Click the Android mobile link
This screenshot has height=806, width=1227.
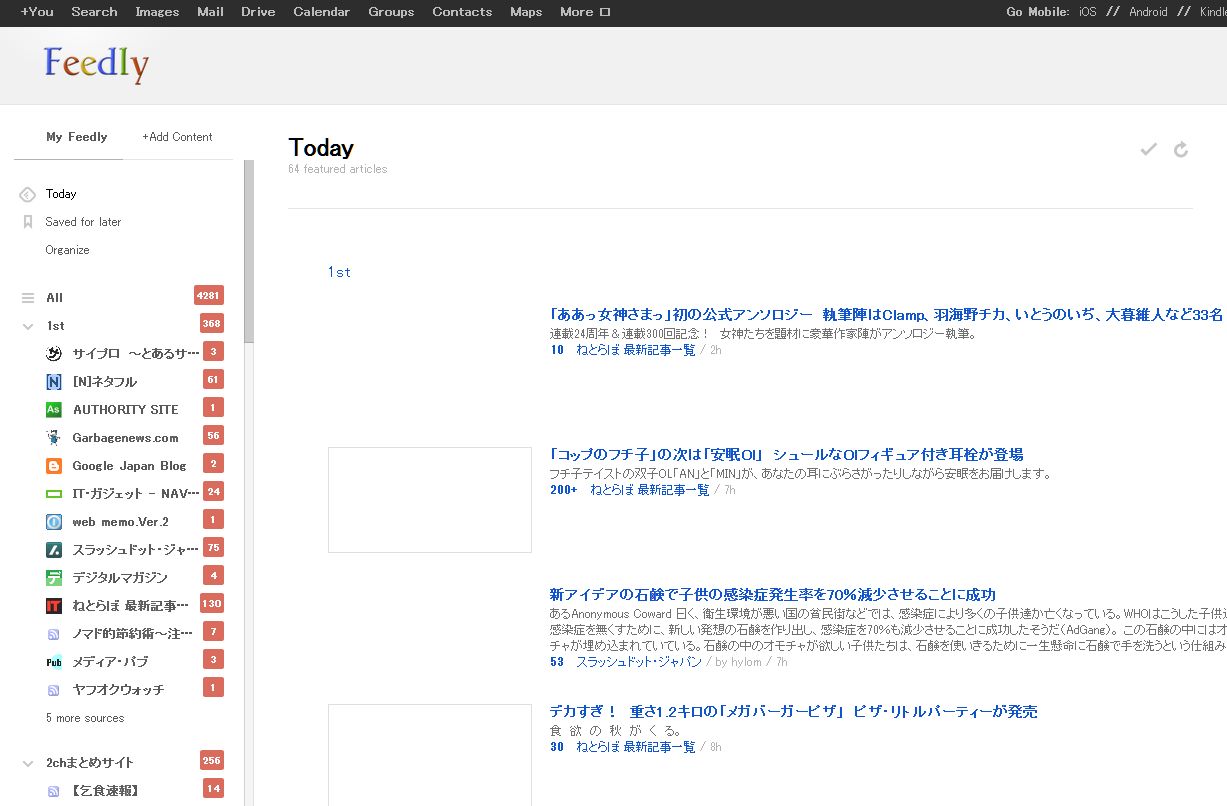[x=1148, y=12]
